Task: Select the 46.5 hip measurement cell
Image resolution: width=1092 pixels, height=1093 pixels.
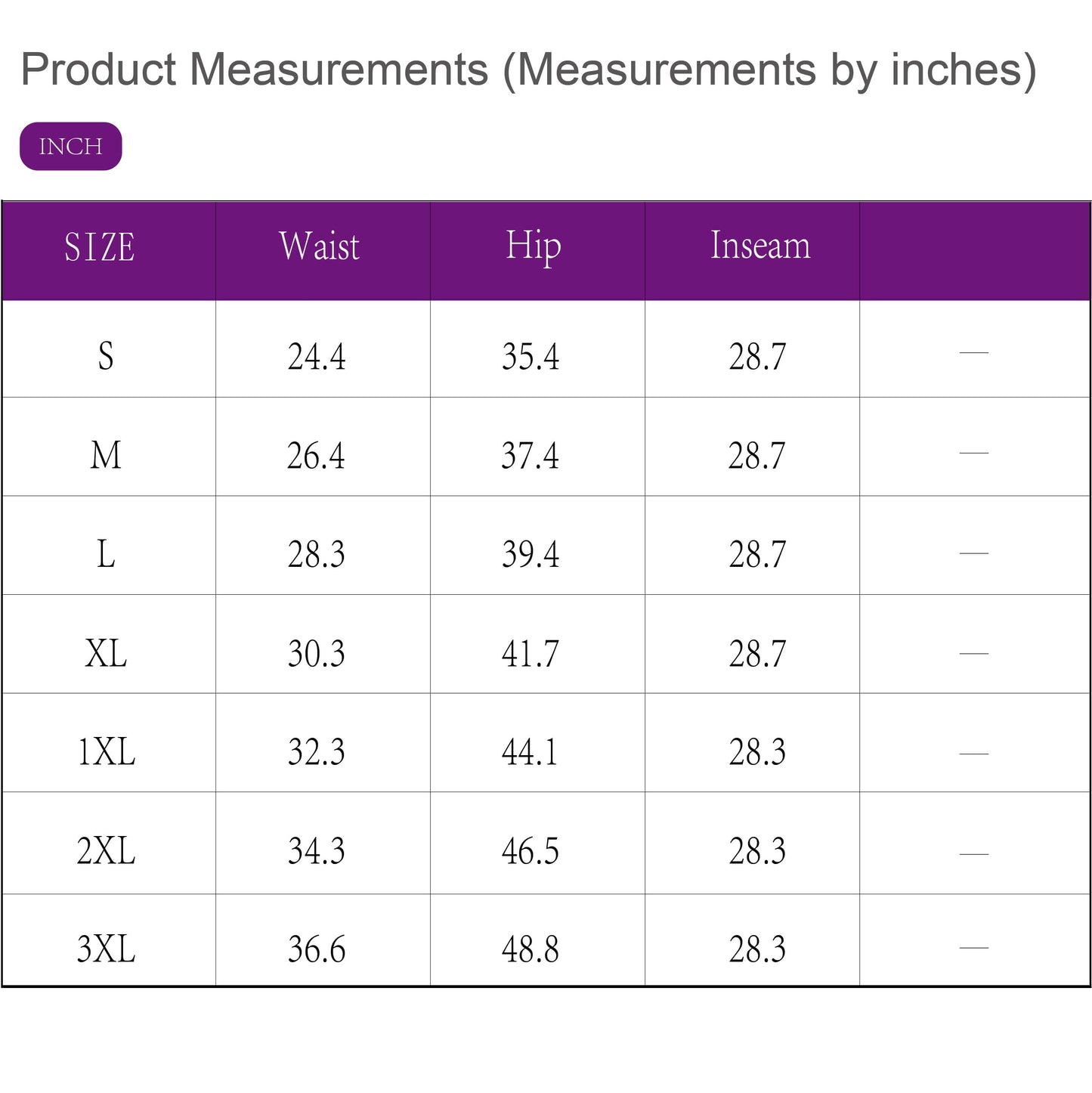Action: pyautogui.click(x=531, y=851)
